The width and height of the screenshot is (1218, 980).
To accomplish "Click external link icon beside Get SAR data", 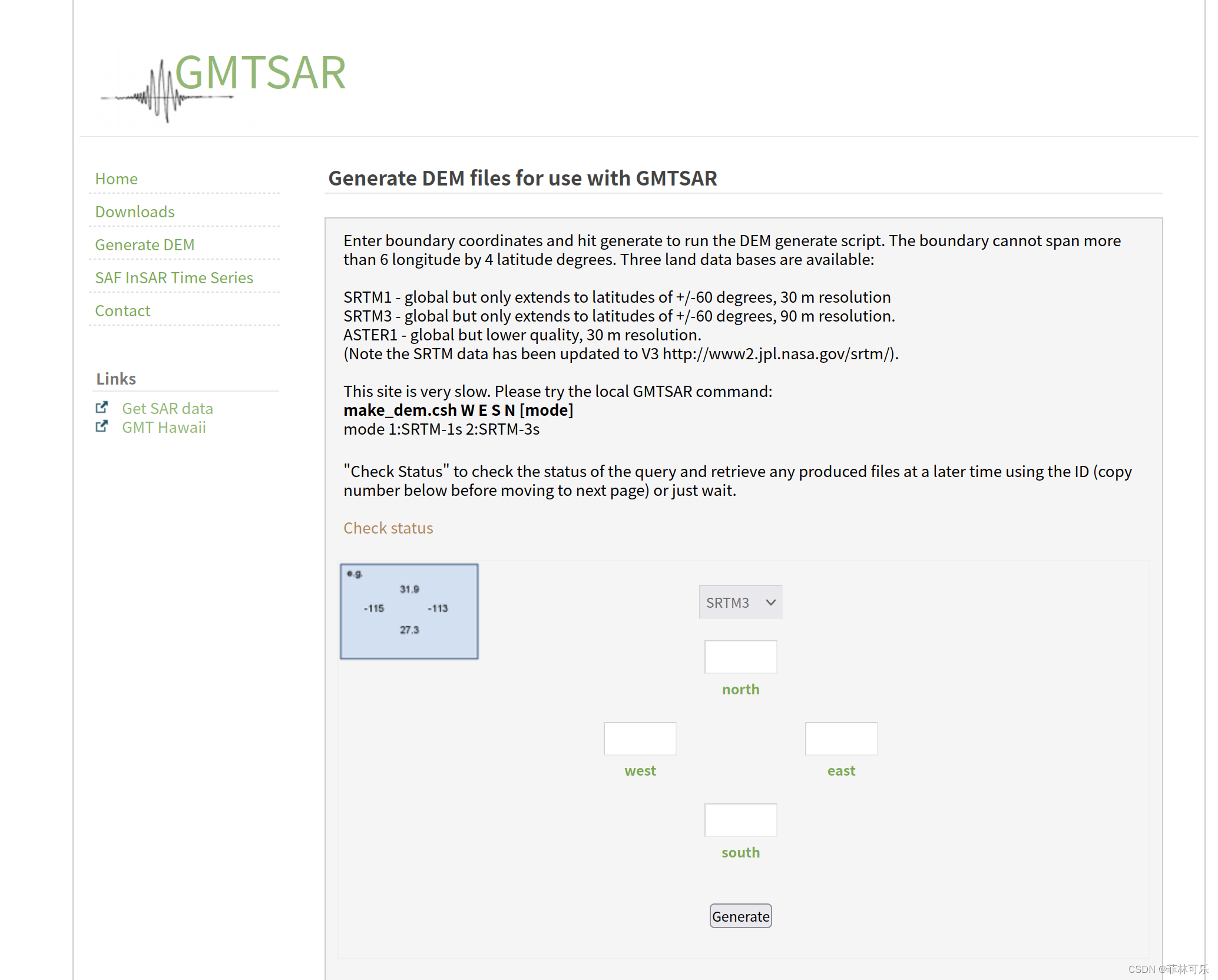I will (102, 408).
